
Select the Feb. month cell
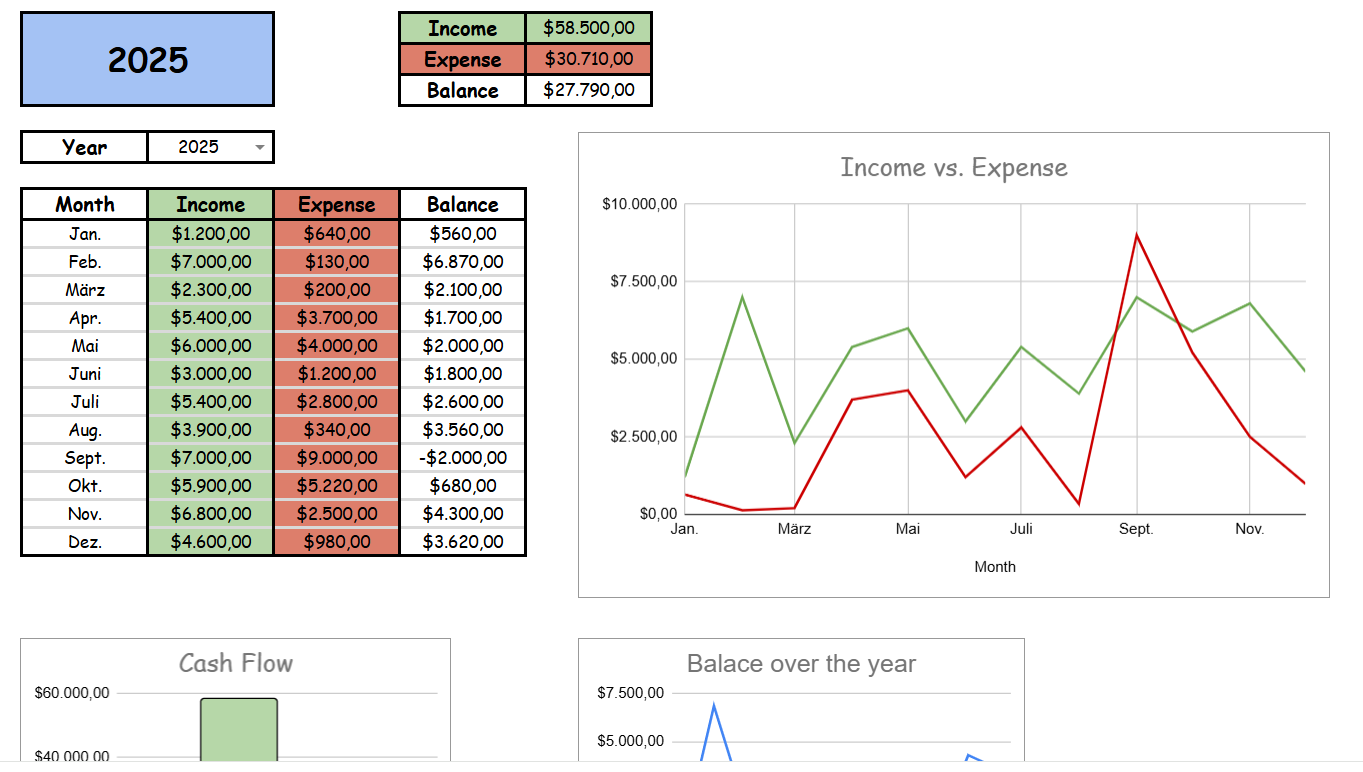click(85, 262)
